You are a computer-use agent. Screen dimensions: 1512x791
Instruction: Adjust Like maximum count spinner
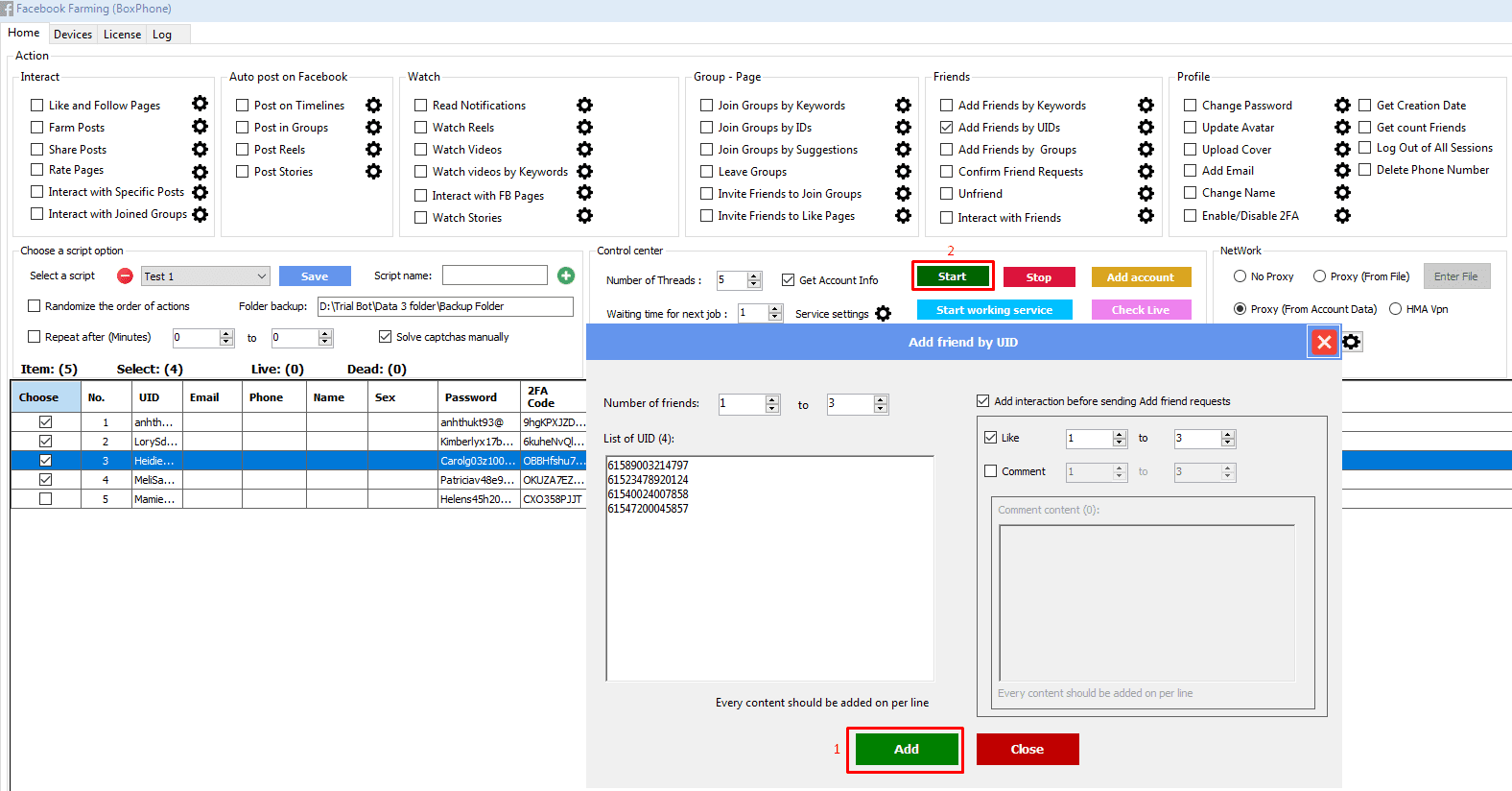pos(1227,439)
